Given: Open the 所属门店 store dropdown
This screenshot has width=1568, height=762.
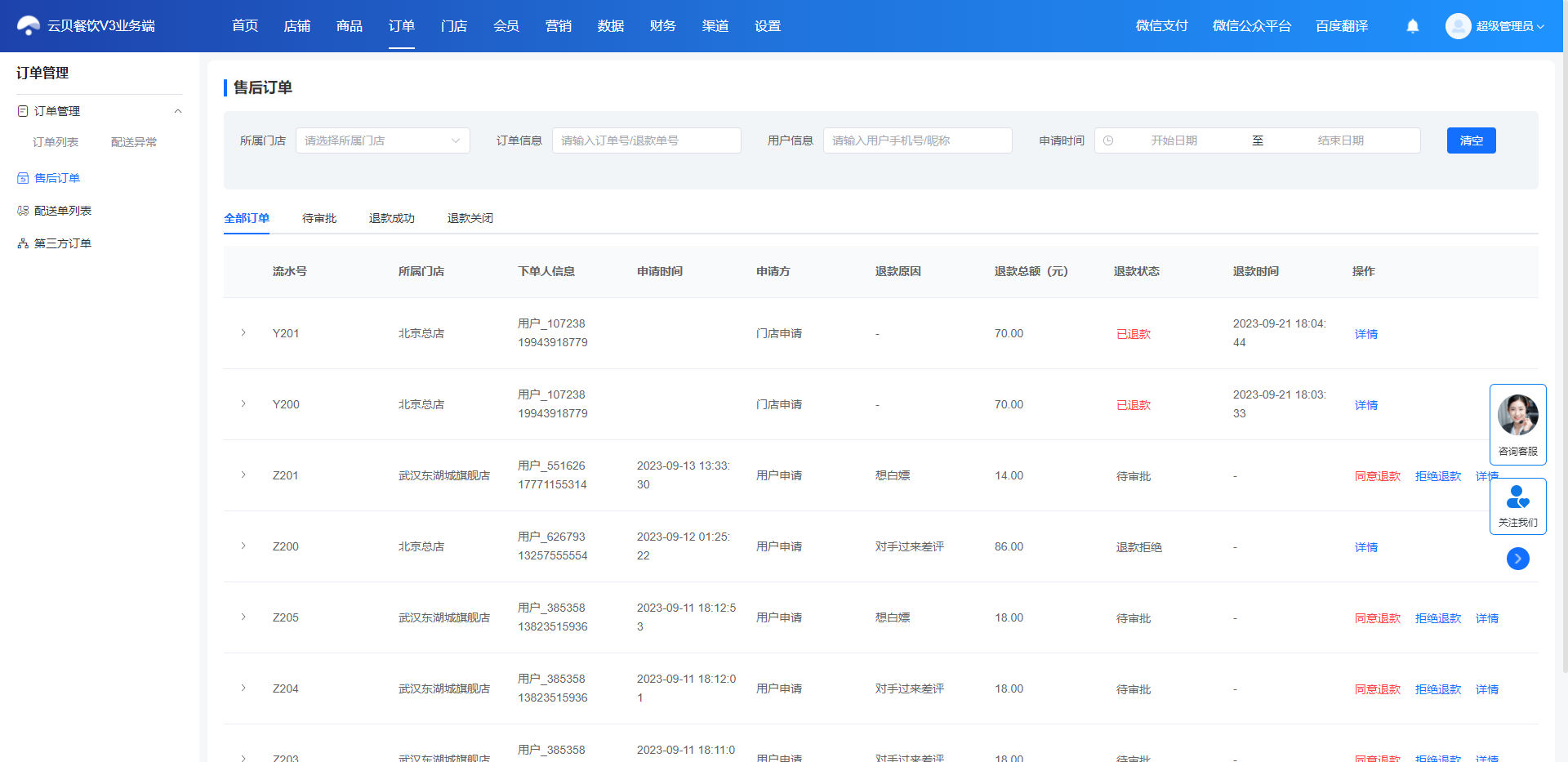Looking at the screenshot, I should click(x=383, y=140).
